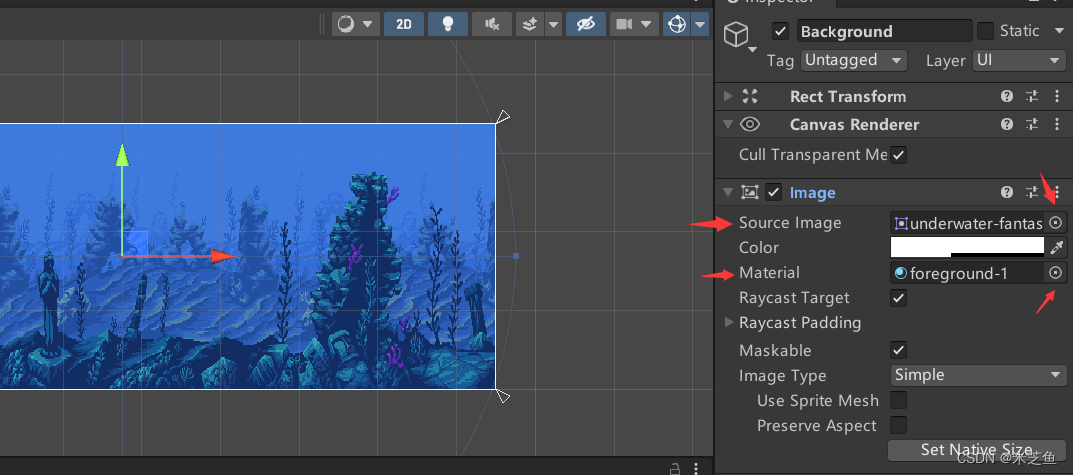This screenshot has height=475, width=1073.
Task: Toggle Cull Transparent Mesh checkbox
Action: tap(899, 155)
